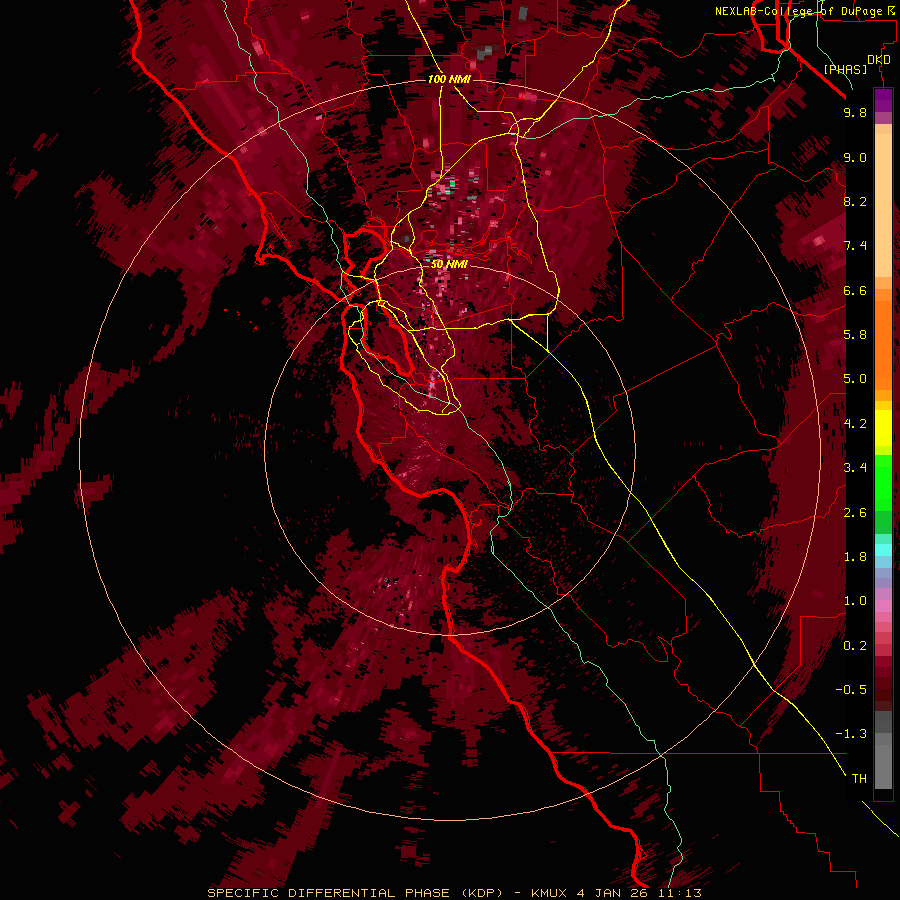
Task: Click the NEXLAB-College of DuPage credit text
Action: pos(799,11)
